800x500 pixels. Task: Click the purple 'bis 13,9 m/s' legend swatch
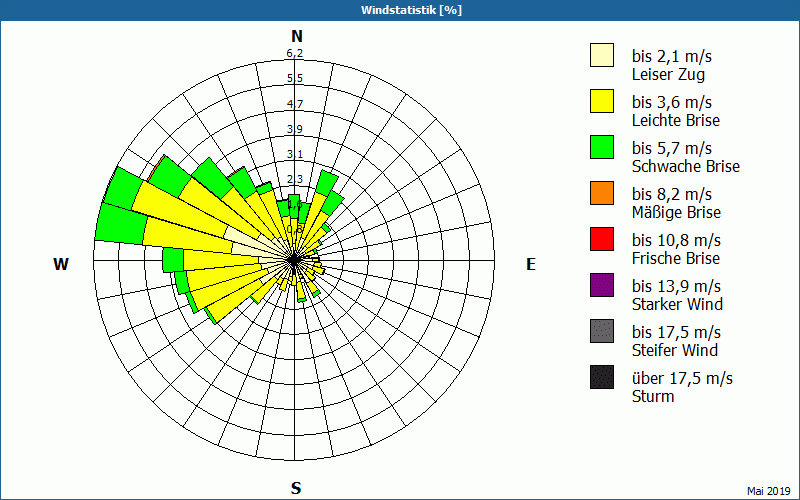(602, 285)
